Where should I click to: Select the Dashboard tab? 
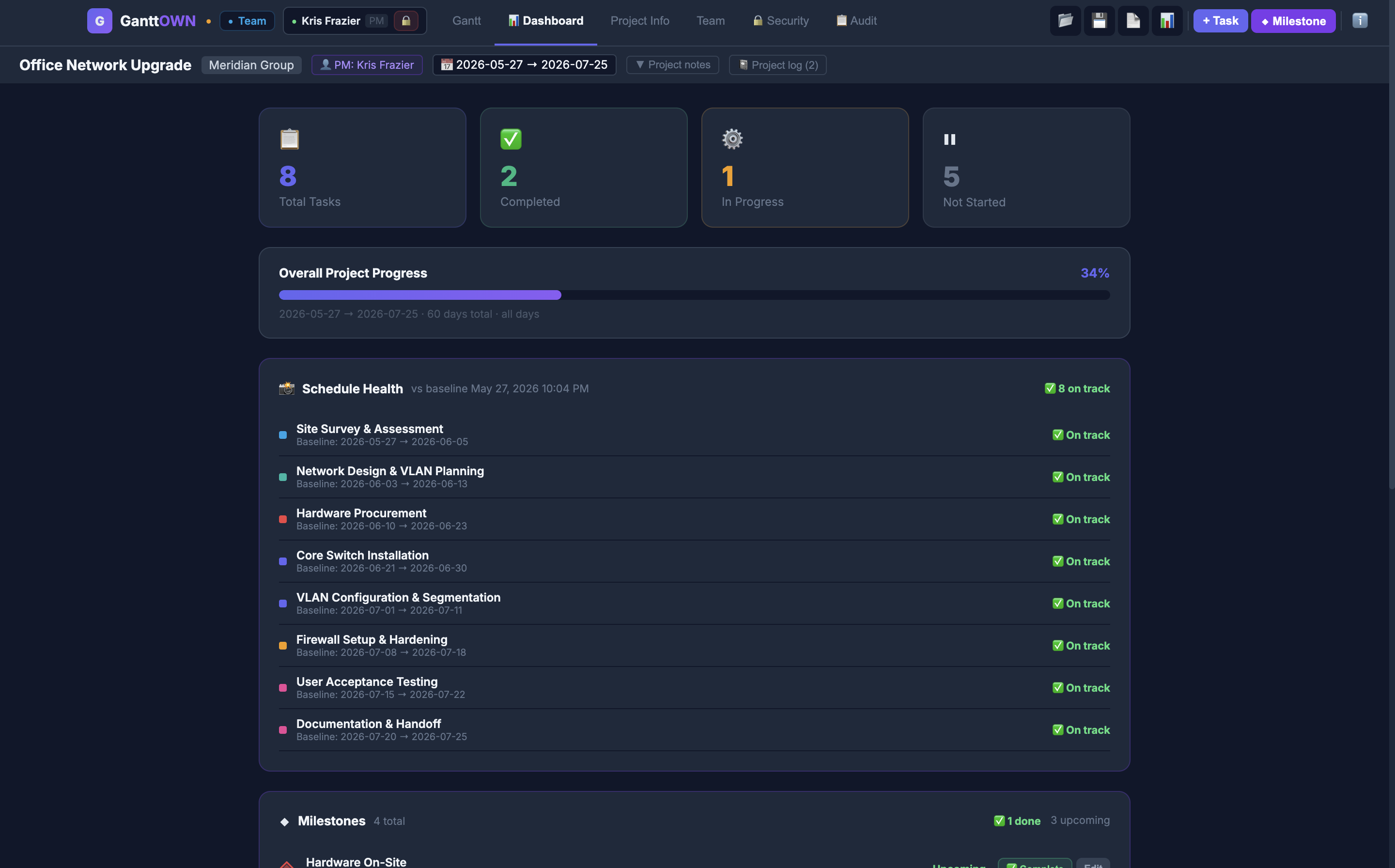[545, 21]
